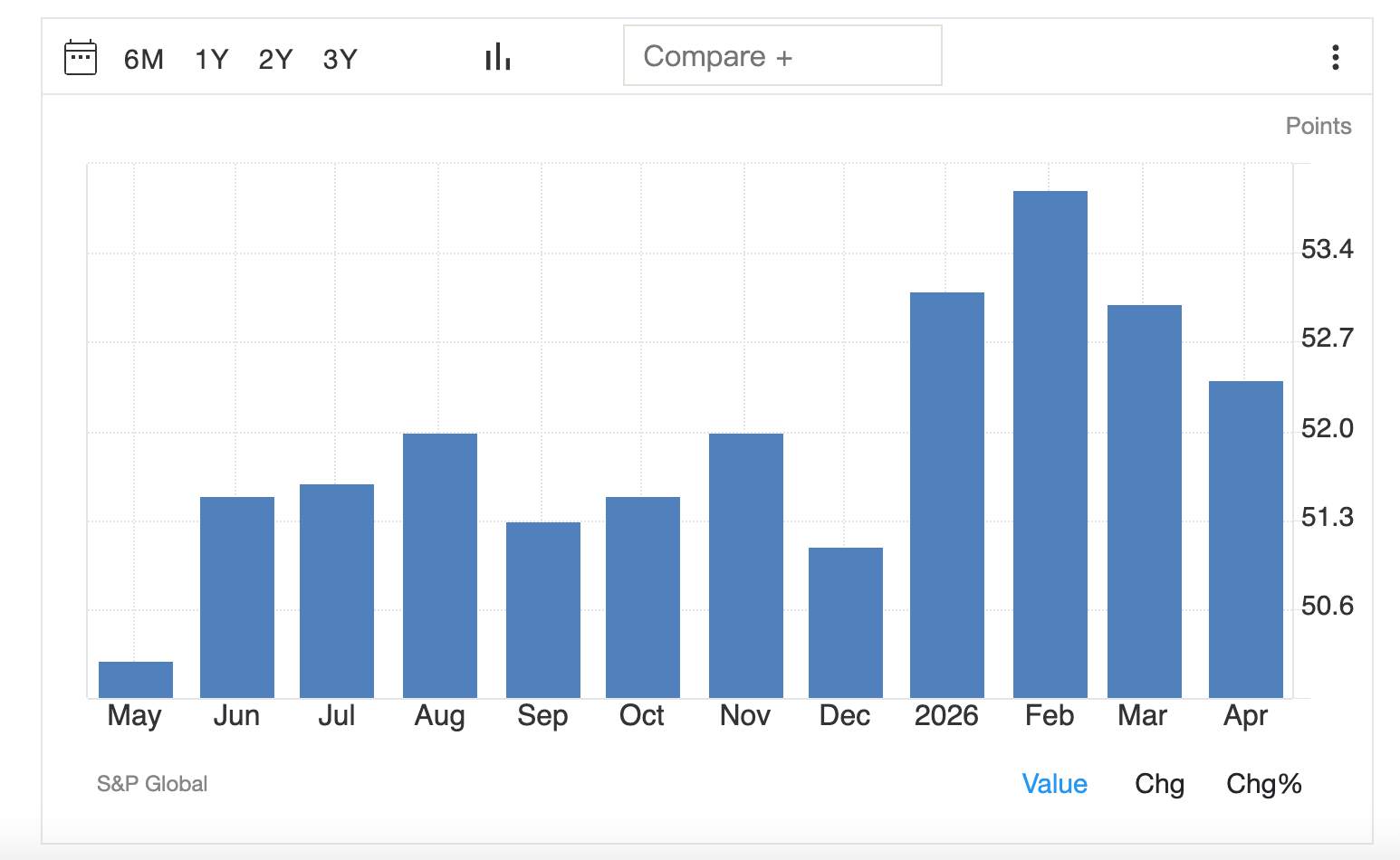Click the tallest Feb bar

tap(1050, 444)
